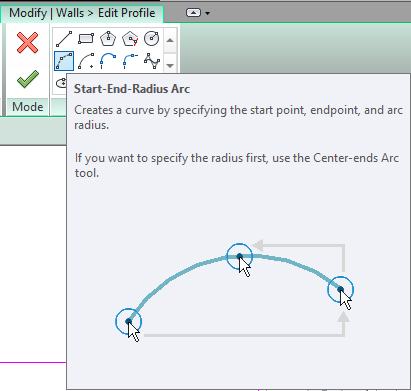This screenshot has width=411, height=391.
Task: Click the ribbon minimize toggle button
Action: tap(193, 13)
